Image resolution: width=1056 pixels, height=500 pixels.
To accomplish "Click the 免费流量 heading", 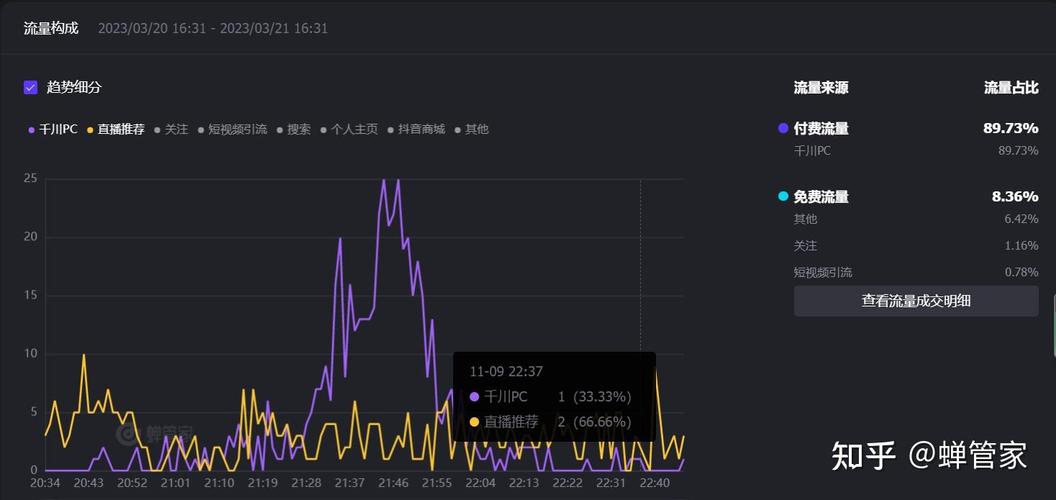I will pos(821,197).
